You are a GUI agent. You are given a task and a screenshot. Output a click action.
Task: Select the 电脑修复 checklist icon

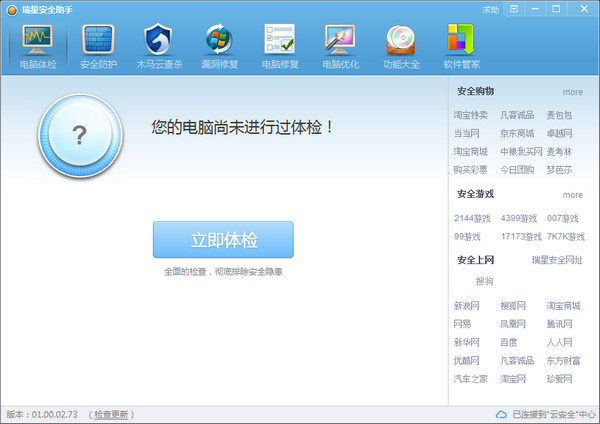(x=280, y=39)
